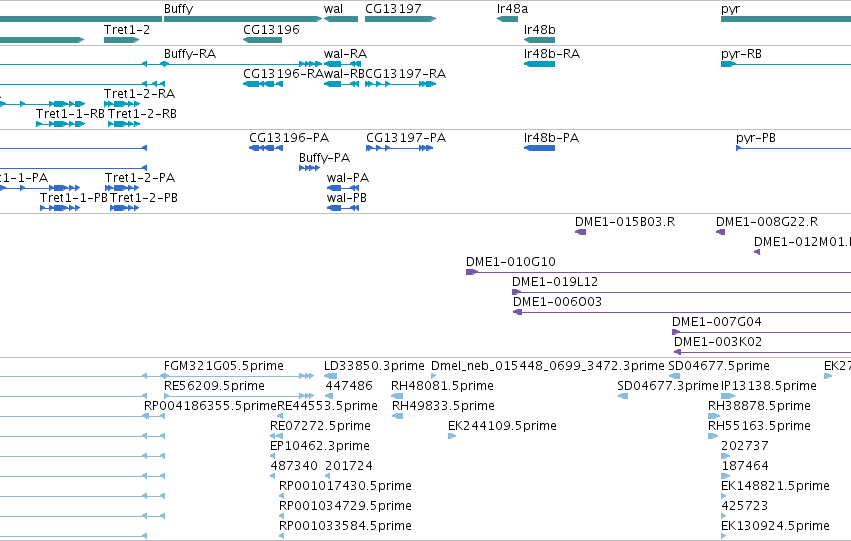Viewport: 851px width, 541px height.
Task: Select the 425723 feature
Action: pos(723,517)
